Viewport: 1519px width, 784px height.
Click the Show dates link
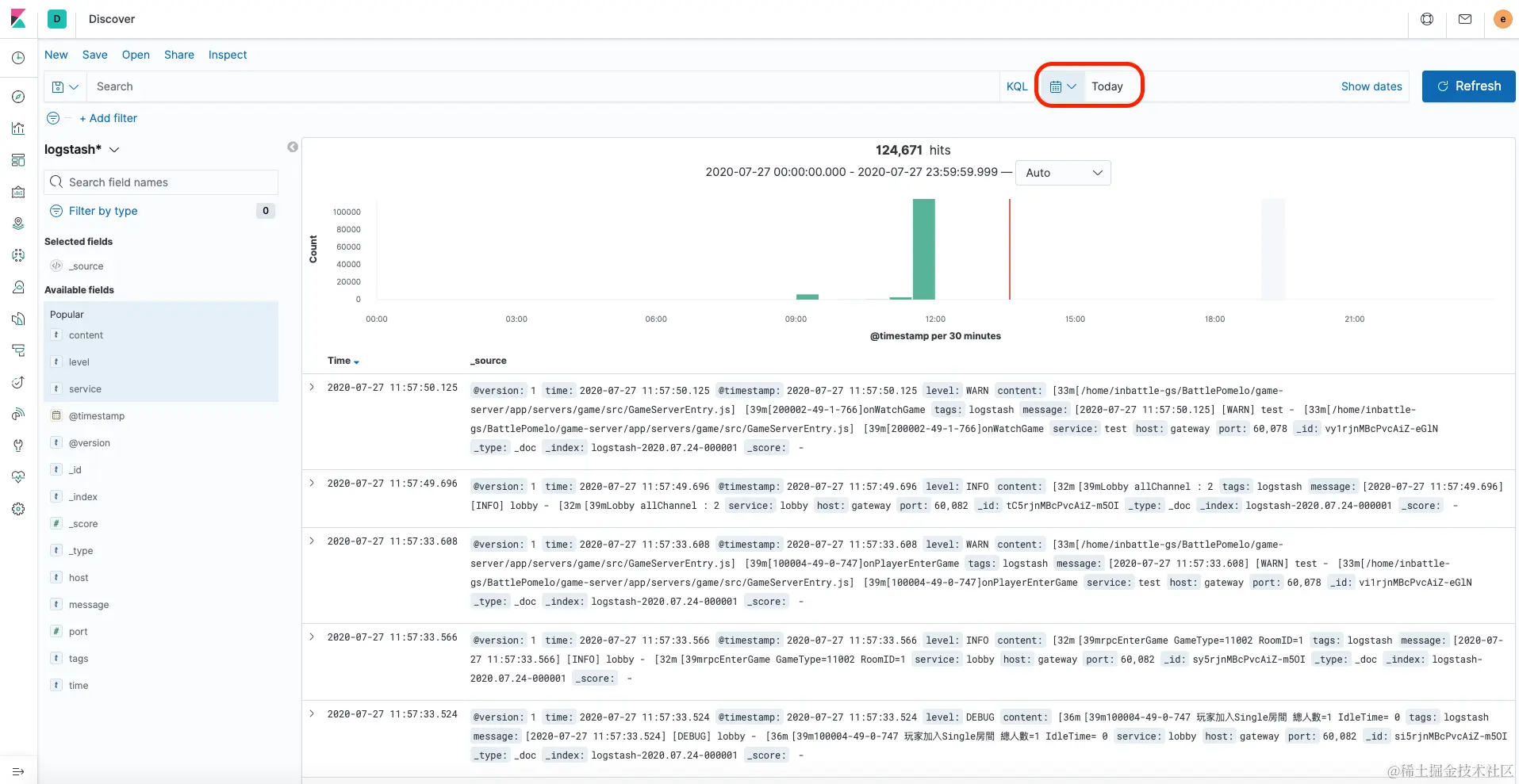pyautogui.click(x=1371, y=86)
